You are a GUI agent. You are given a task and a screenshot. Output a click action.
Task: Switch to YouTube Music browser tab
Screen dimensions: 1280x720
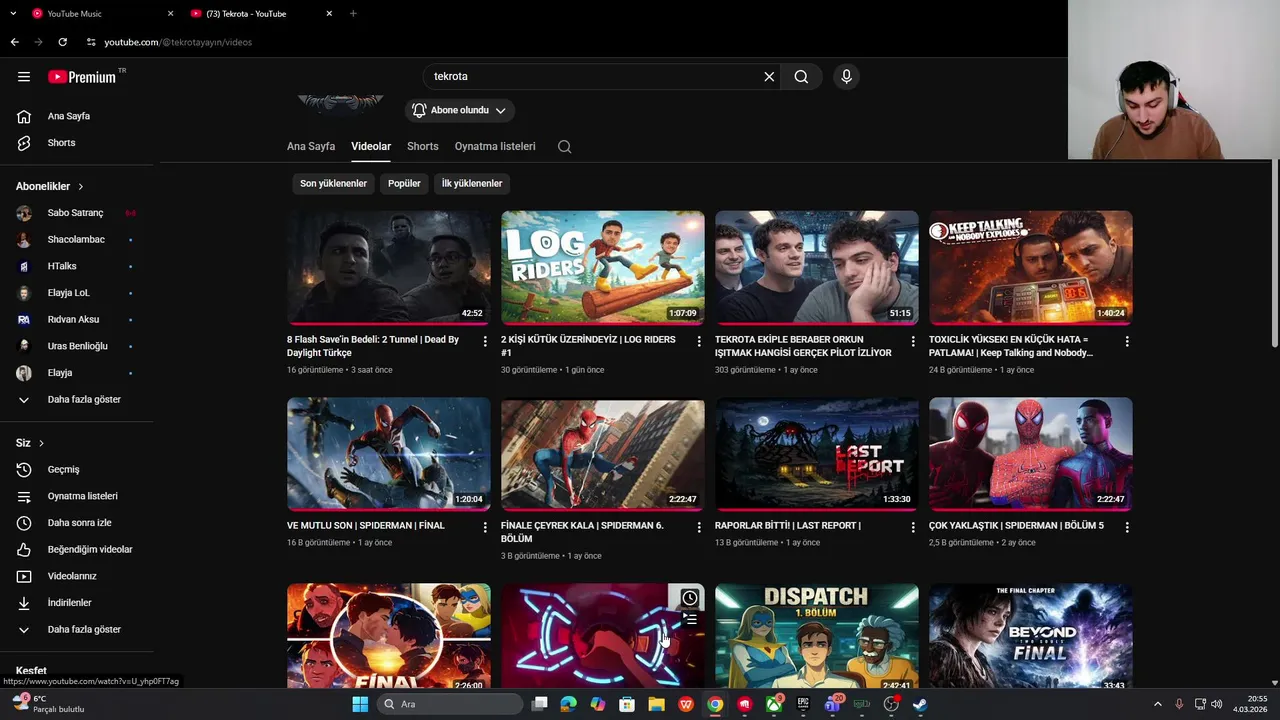coord(101,14)
